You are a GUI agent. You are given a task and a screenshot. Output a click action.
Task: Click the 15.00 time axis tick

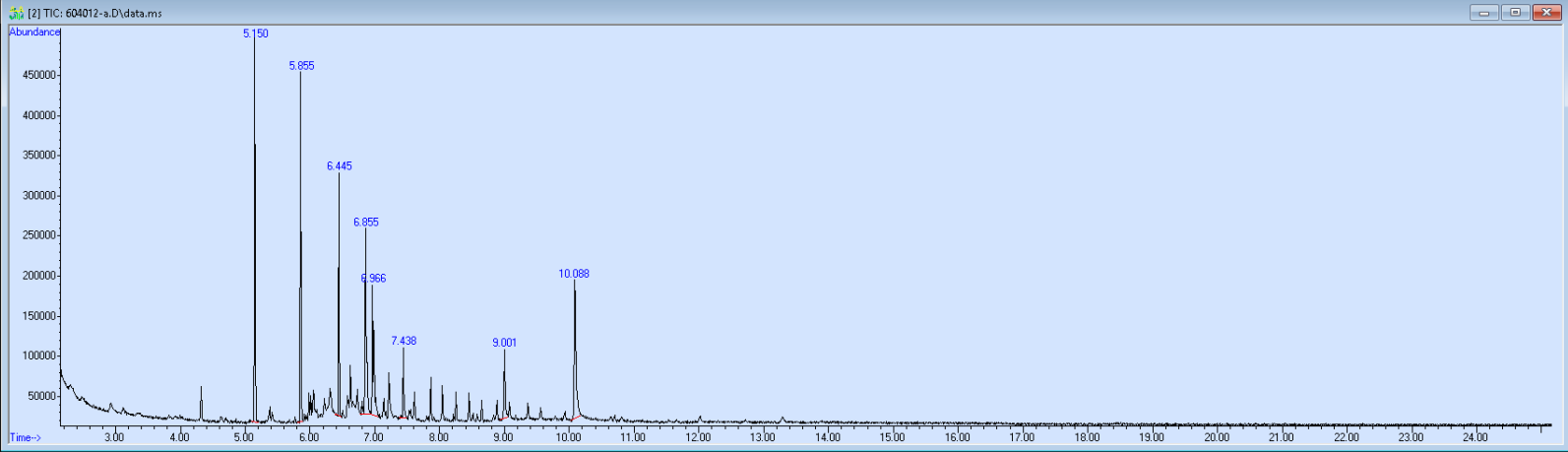(892, 437)
